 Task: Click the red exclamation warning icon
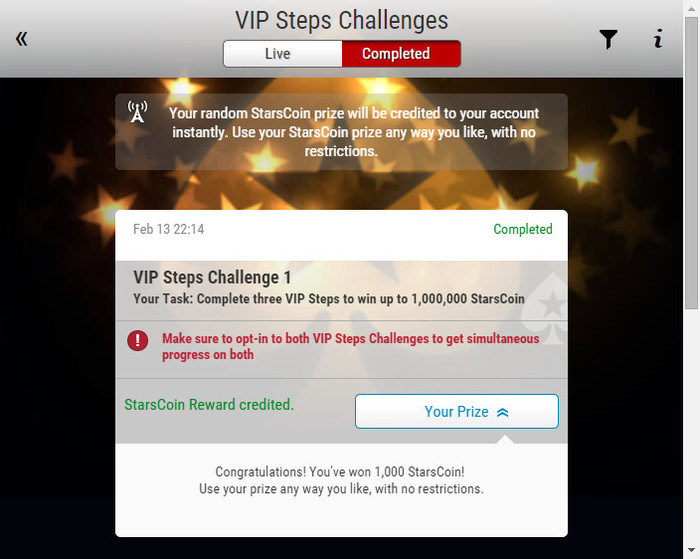tap(138, 341)
